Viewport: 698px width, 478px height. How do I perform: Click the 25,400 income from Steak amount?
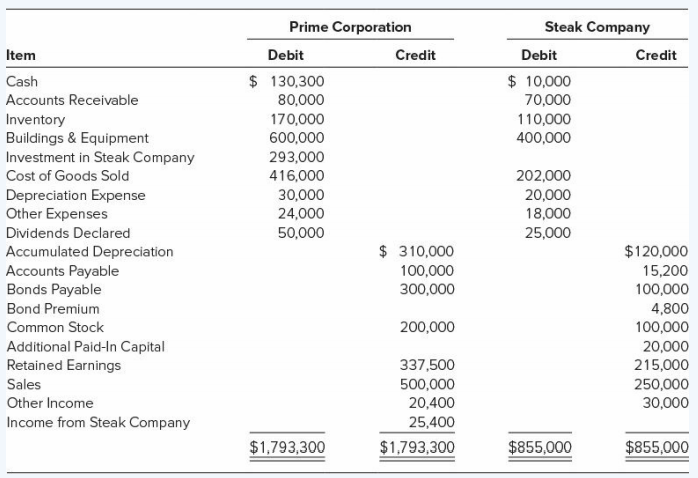(x=431, y=422)
